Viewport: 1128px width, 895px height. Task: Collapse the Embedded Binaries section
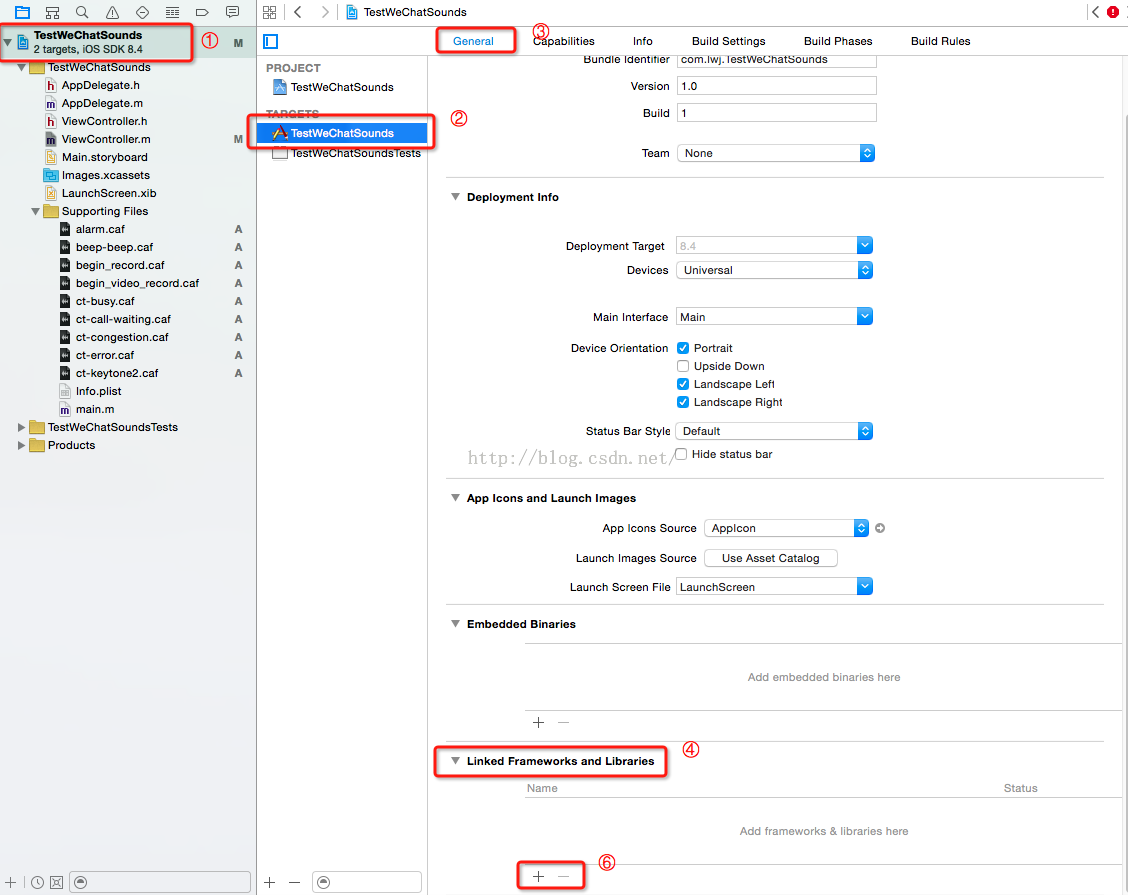(455, 623)
